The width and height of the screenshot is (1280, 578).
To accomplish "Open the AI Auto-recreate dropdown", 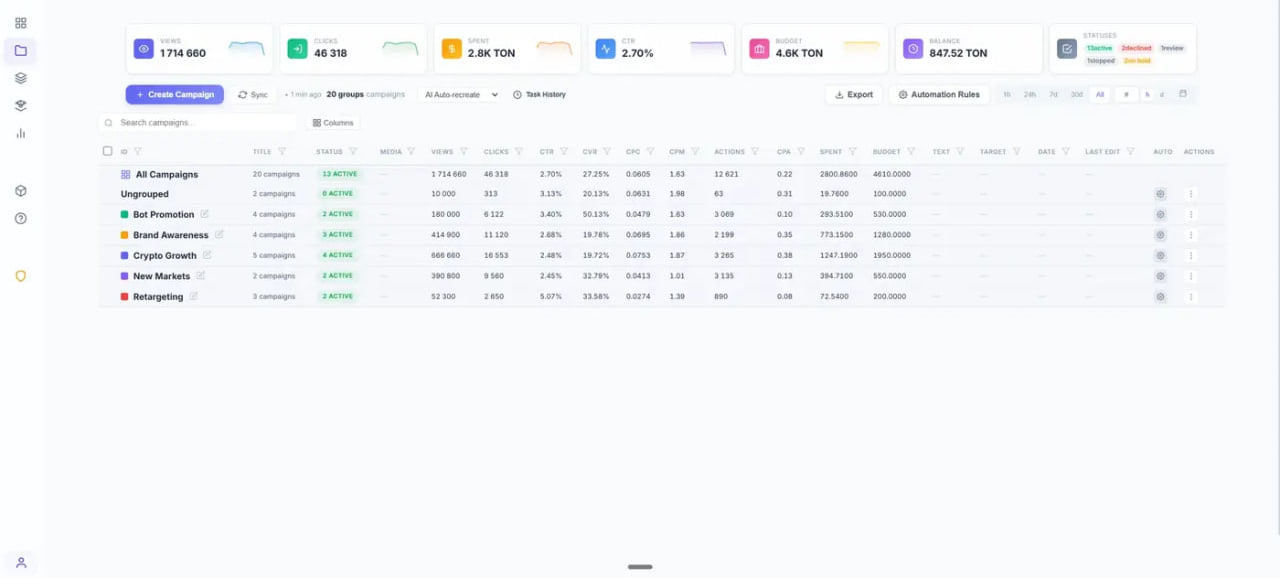I will coord(460,94).
